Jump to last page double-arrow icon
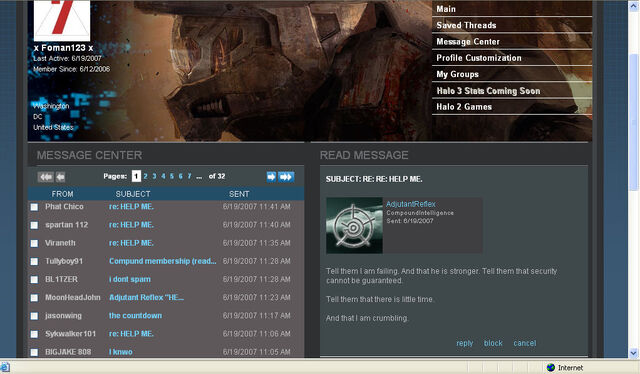The image size is (640, 374). pos(286,176)
